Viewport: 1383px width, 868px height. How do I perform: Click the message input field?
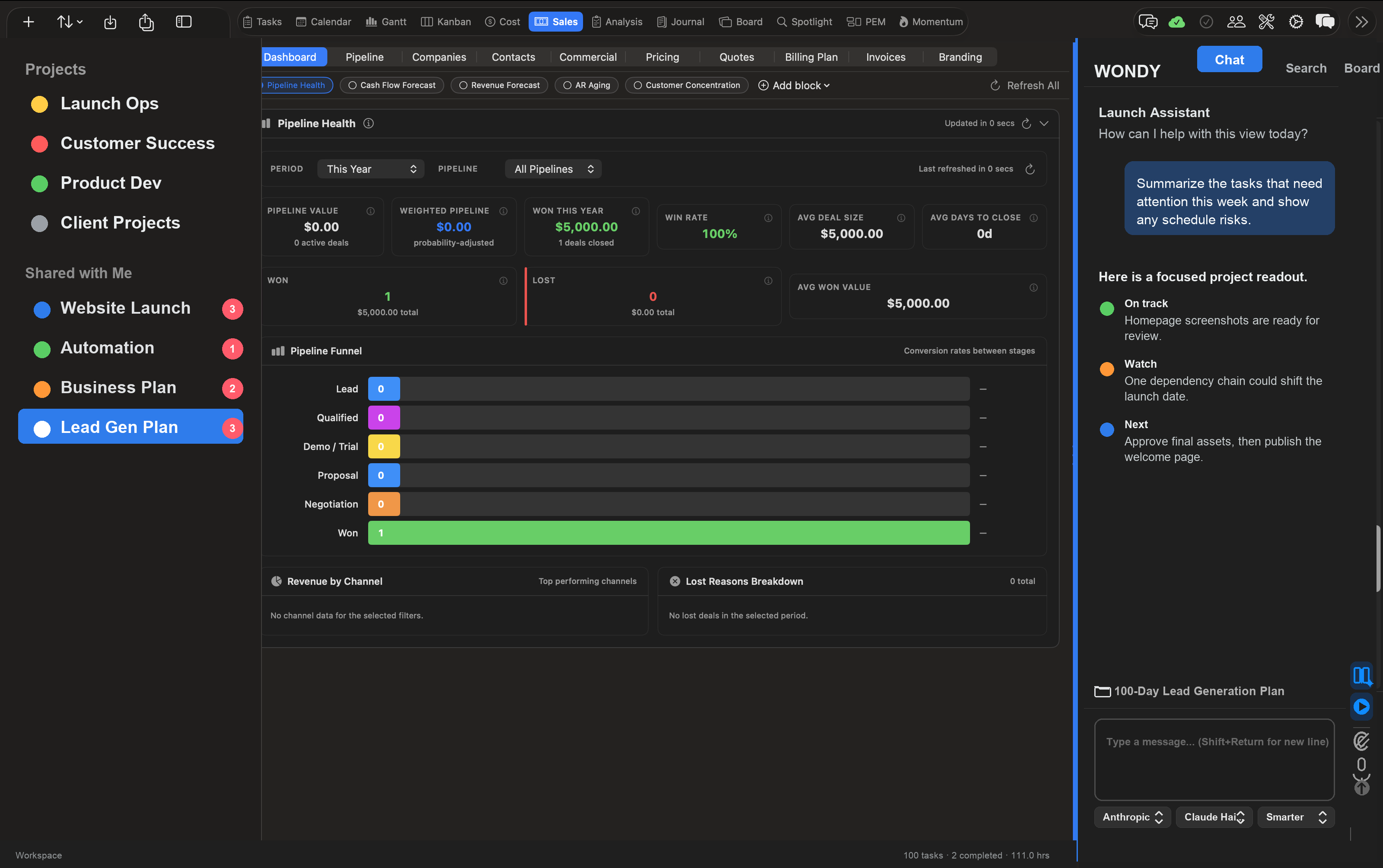[1214, 759]
